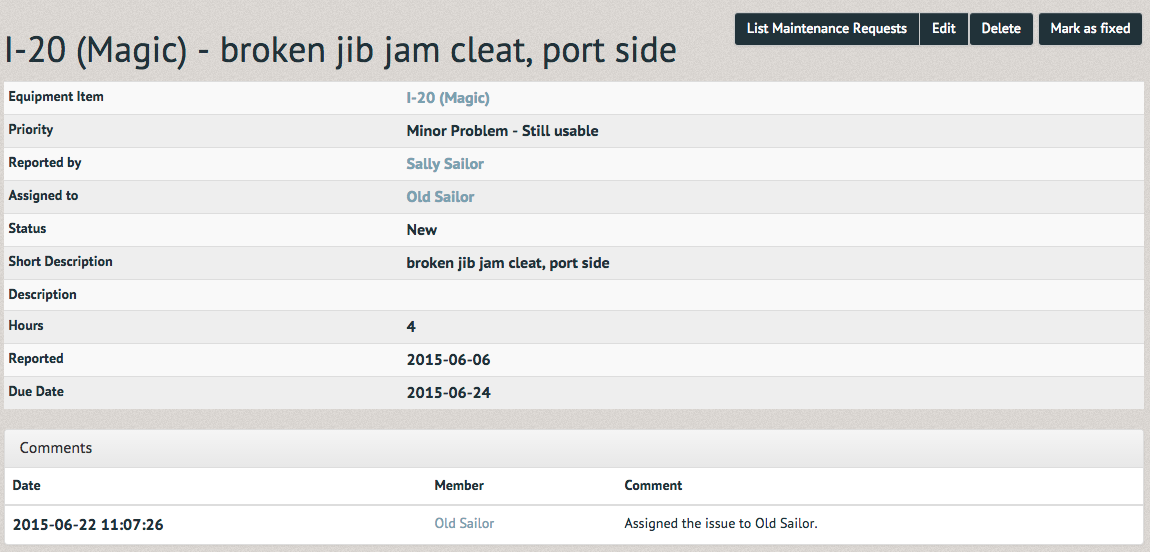Select the Date column header
Image resolution: width=1150 pixels, height=552 pixels.
click(x=26, y=485)
